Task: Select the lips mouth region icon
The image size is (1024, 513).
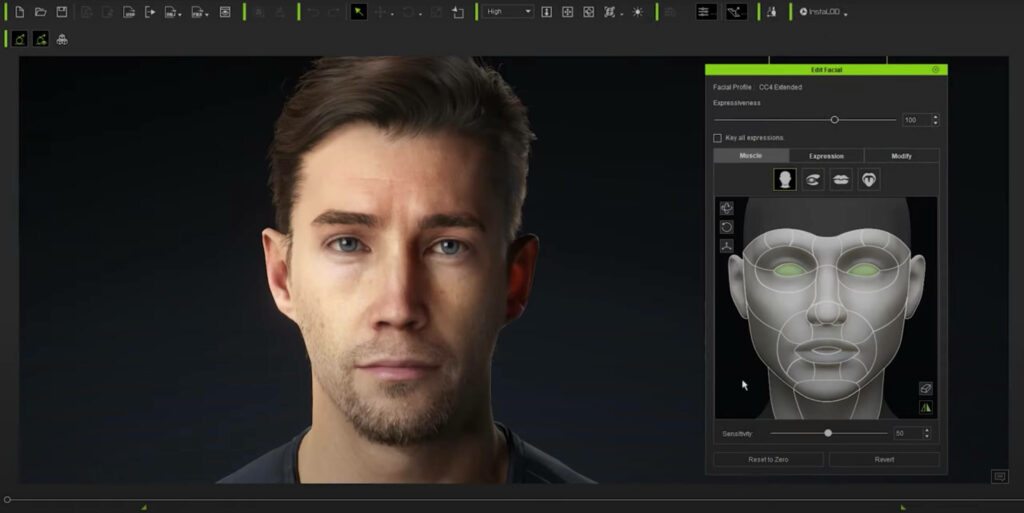Action: point(840,179)
